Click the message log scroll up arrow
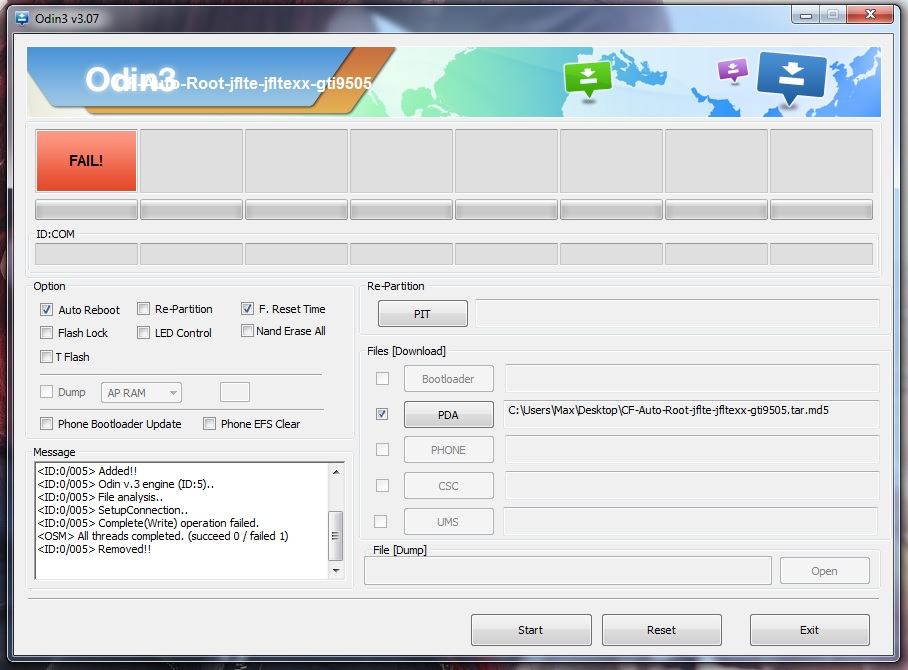Image resolution: width=908 pixels, height=670 pixels. click(x=336, y=472)
